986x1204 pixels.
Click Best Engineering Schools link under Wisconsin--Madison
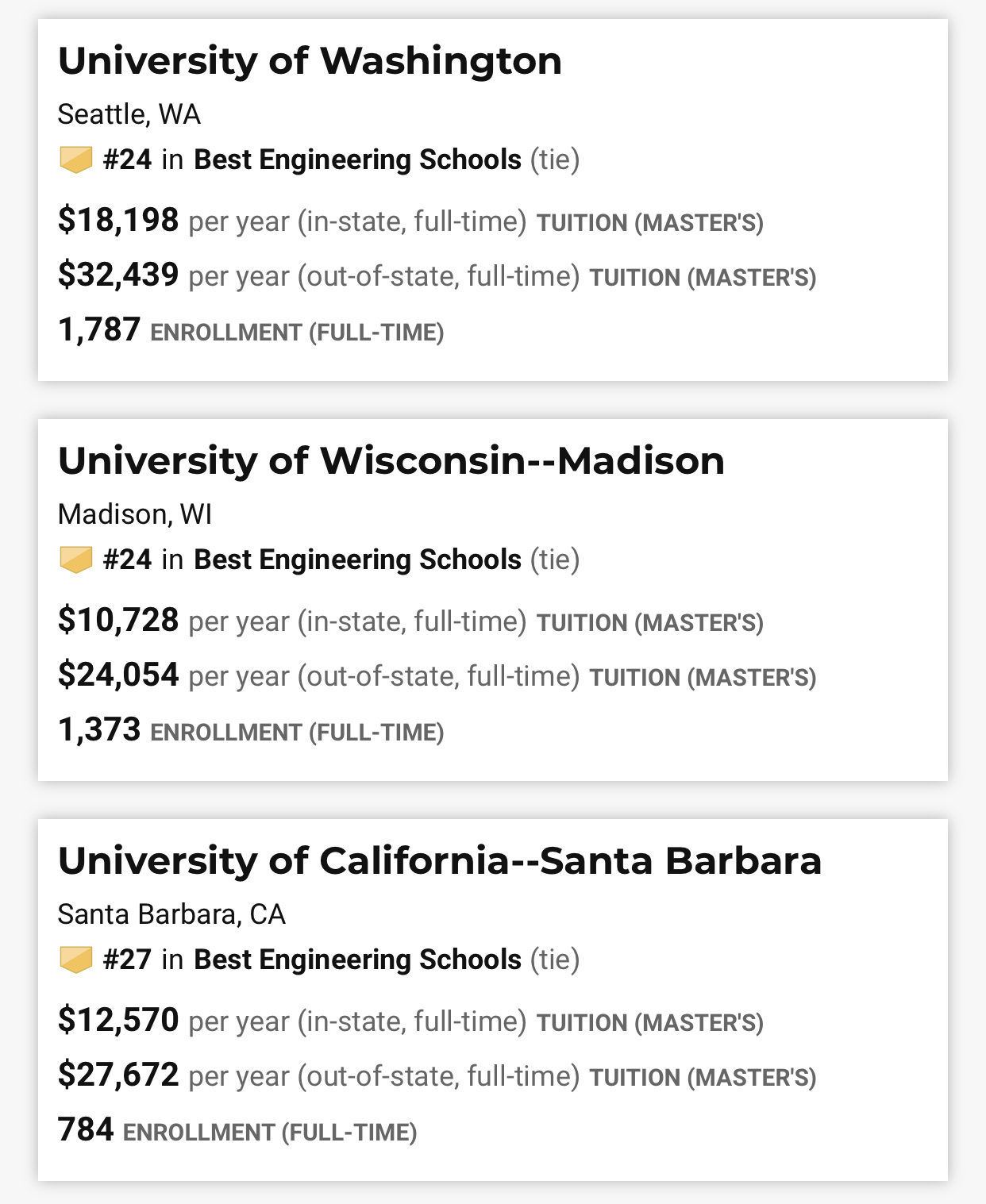[x=357, y=560]
